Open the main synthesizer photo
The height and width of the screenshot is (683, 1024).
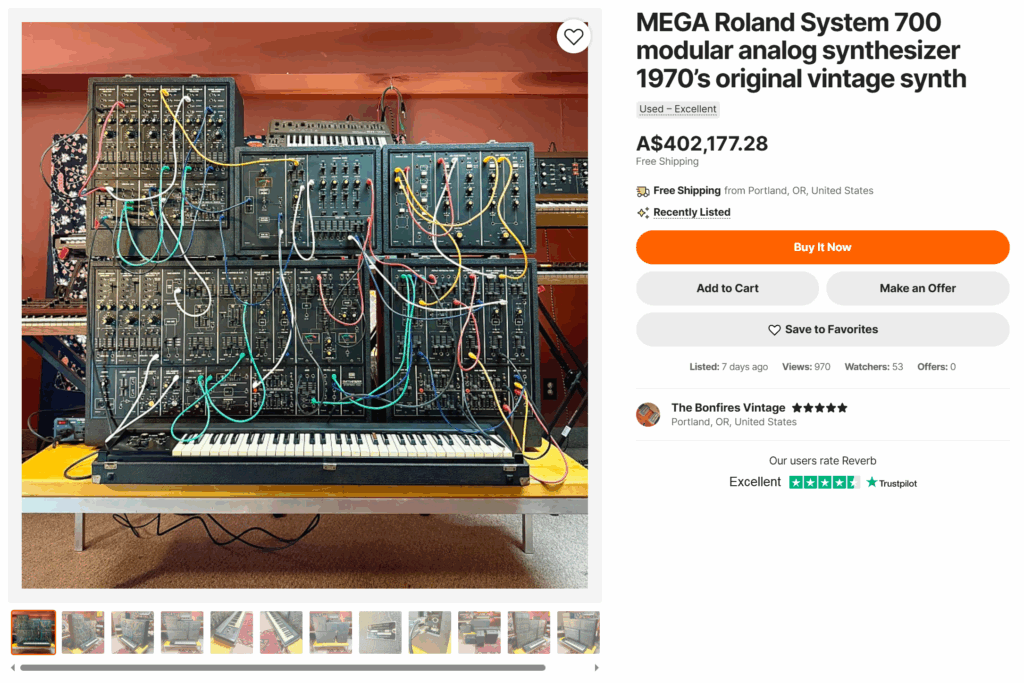(305, 305)
